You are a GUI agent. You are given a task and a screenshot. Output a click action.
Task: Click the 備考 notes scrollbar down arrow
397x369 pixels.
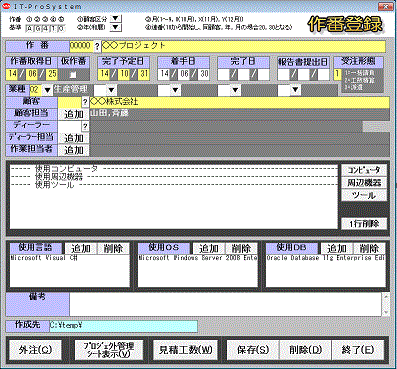pos(386,312)
